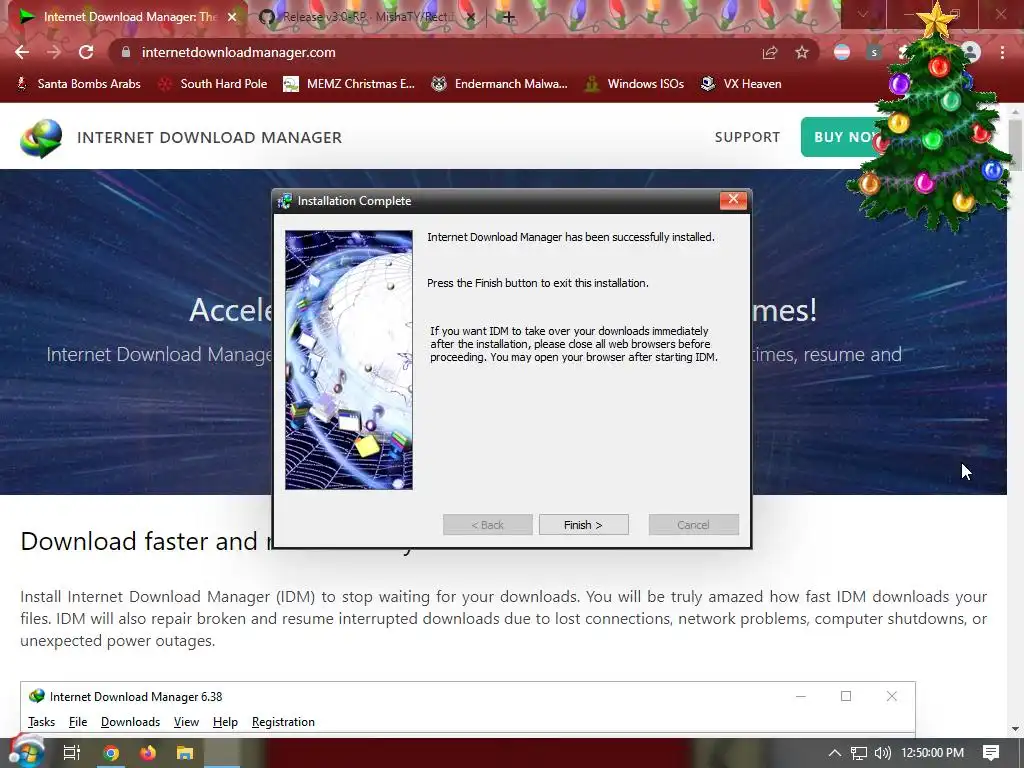Close the Internet Download Manager tab
Viewport: 1024px width, 768px height.
[x=232, y=17]
